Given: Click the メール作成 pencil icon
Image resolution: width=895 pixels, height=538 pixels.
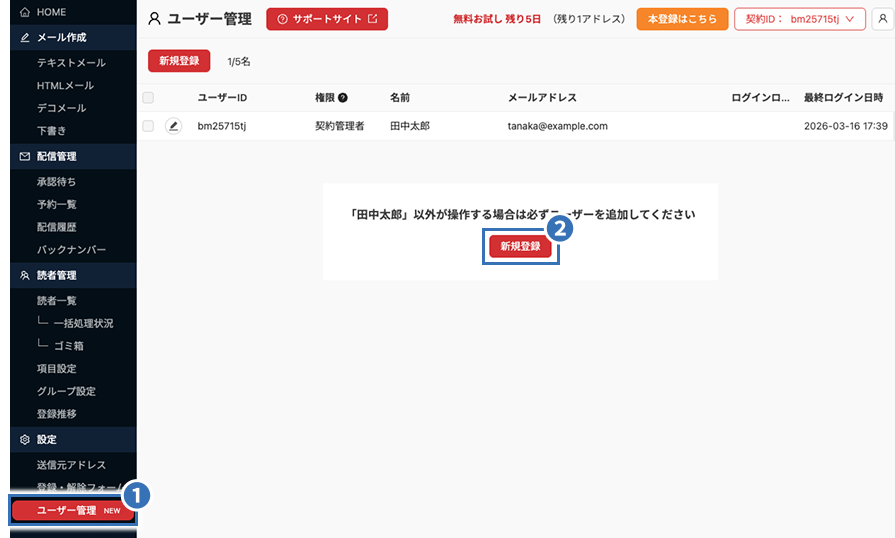Looking at the screenshot, I should coord(25,38).
